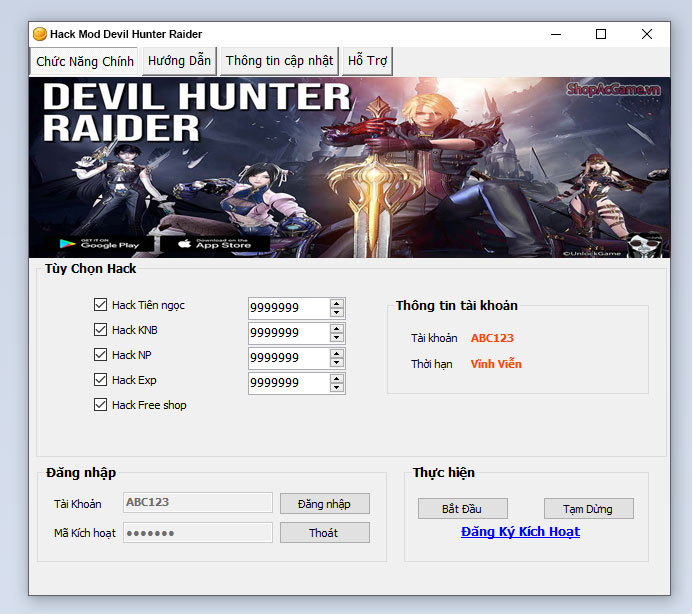Click the Tạm Dừng button
Image resolution: width=693 pixels, height=616 pixels.
tap(589, 509)
